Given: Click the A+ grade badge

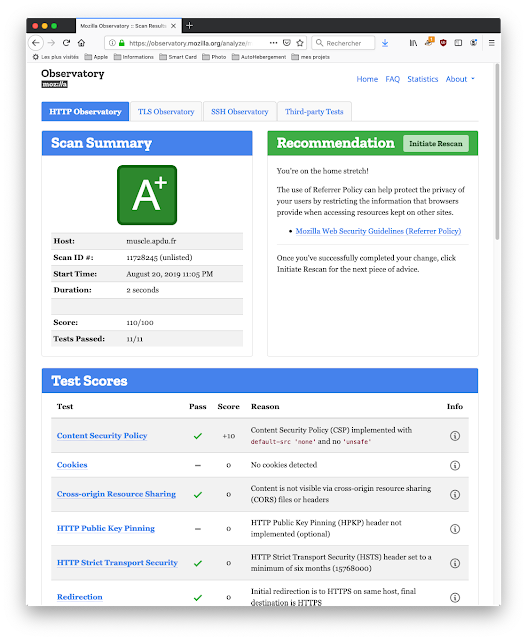Looking at the screenshot, I should tap(147, 195).
